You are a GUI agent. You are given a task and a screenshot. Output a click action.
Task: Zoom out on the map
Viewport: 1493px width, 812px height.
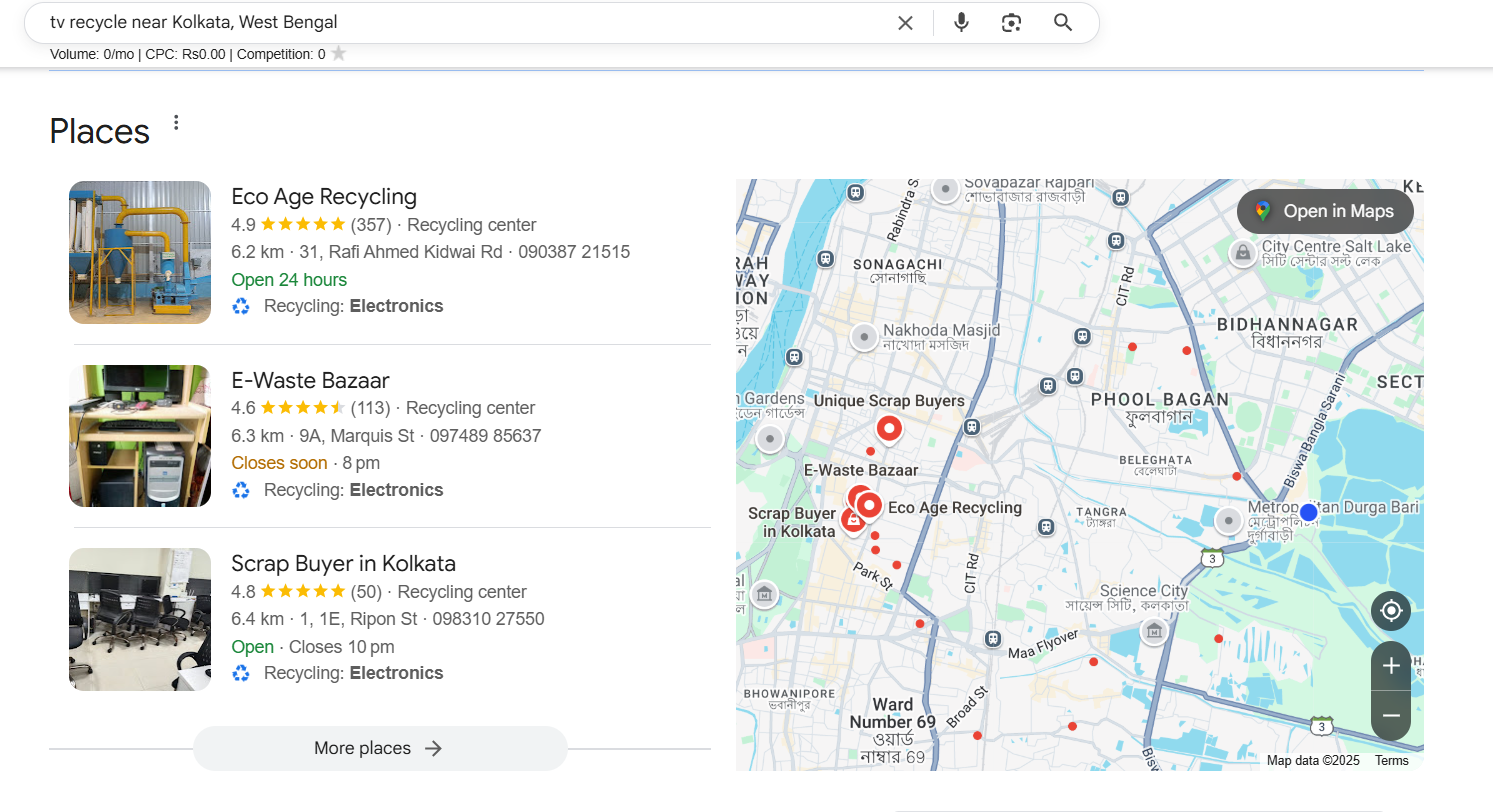1391,715
